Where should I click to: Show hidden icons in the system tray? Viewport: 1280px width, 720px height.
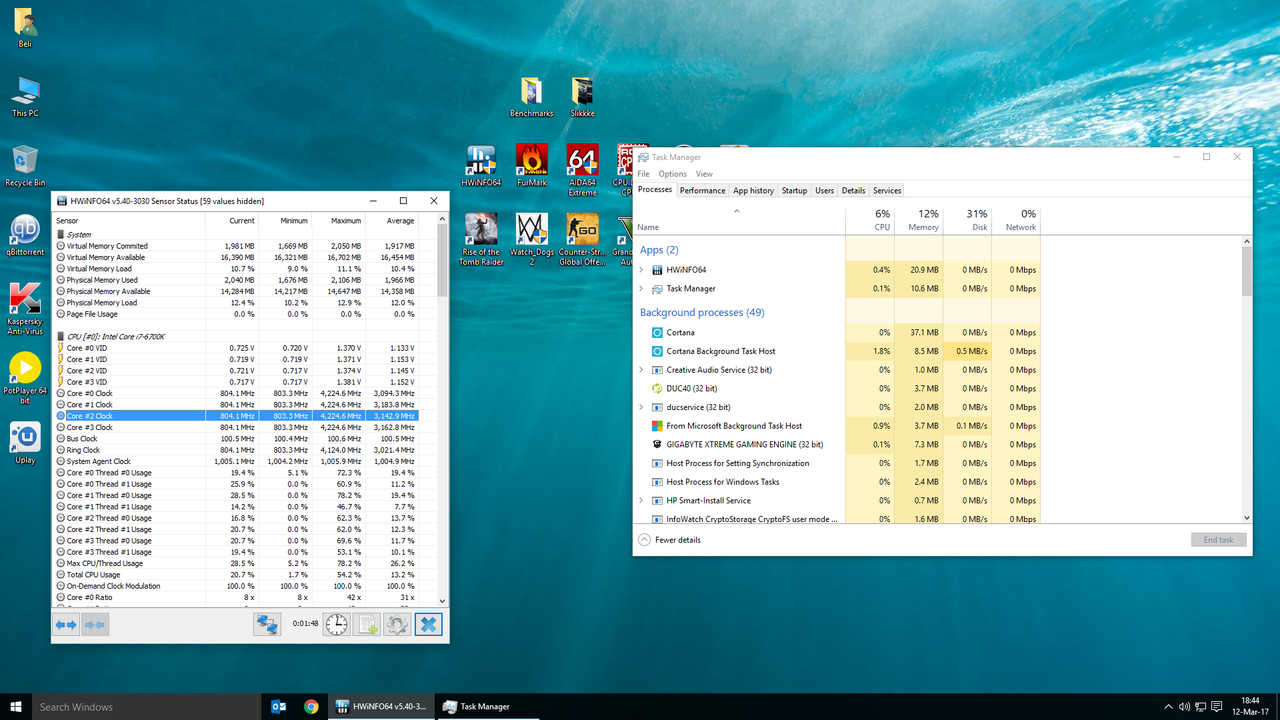[x=1168, y=707]
